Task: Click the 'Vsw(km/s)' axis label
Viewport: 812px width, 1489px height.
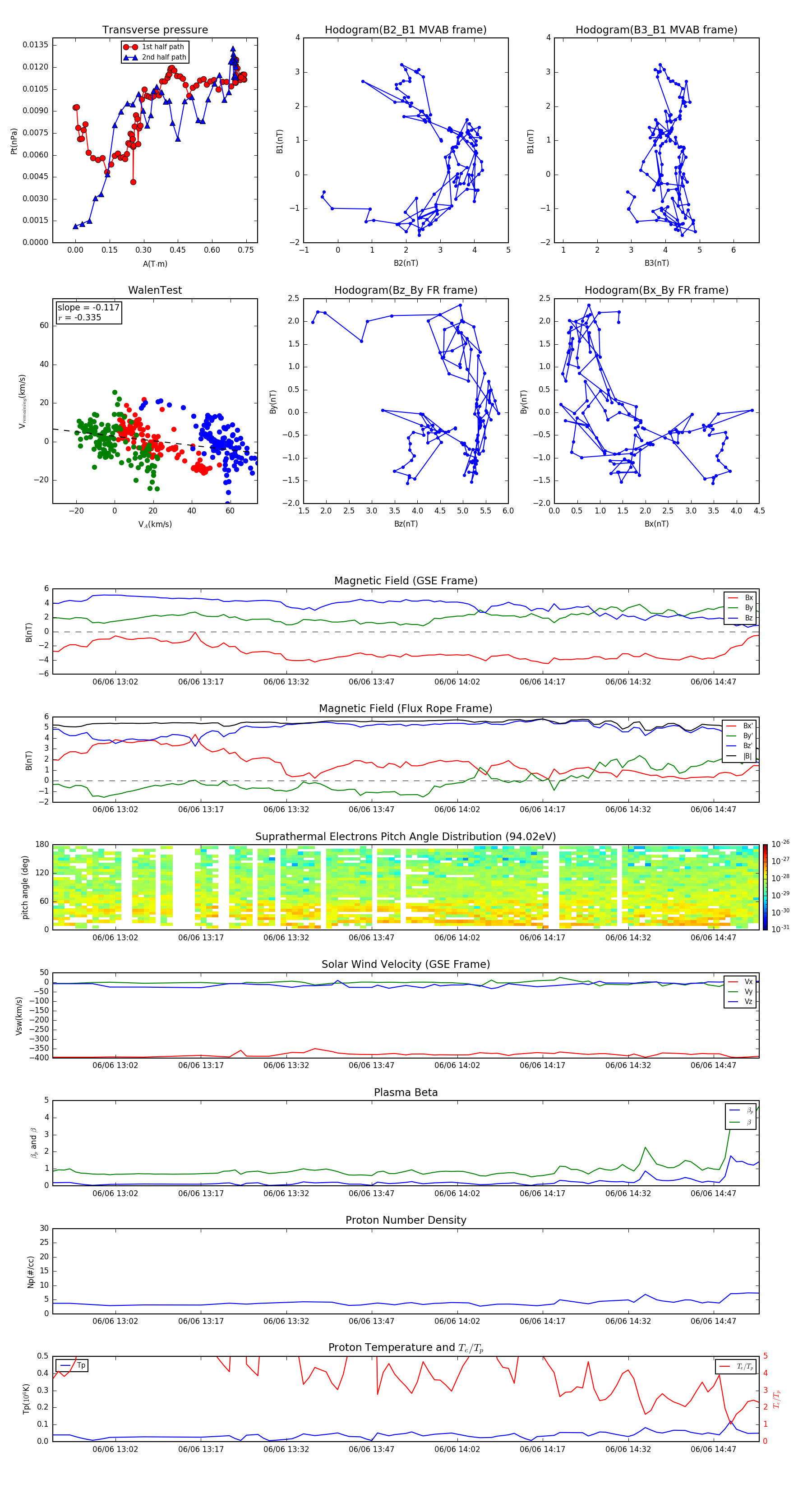Action: (19, 1016)
